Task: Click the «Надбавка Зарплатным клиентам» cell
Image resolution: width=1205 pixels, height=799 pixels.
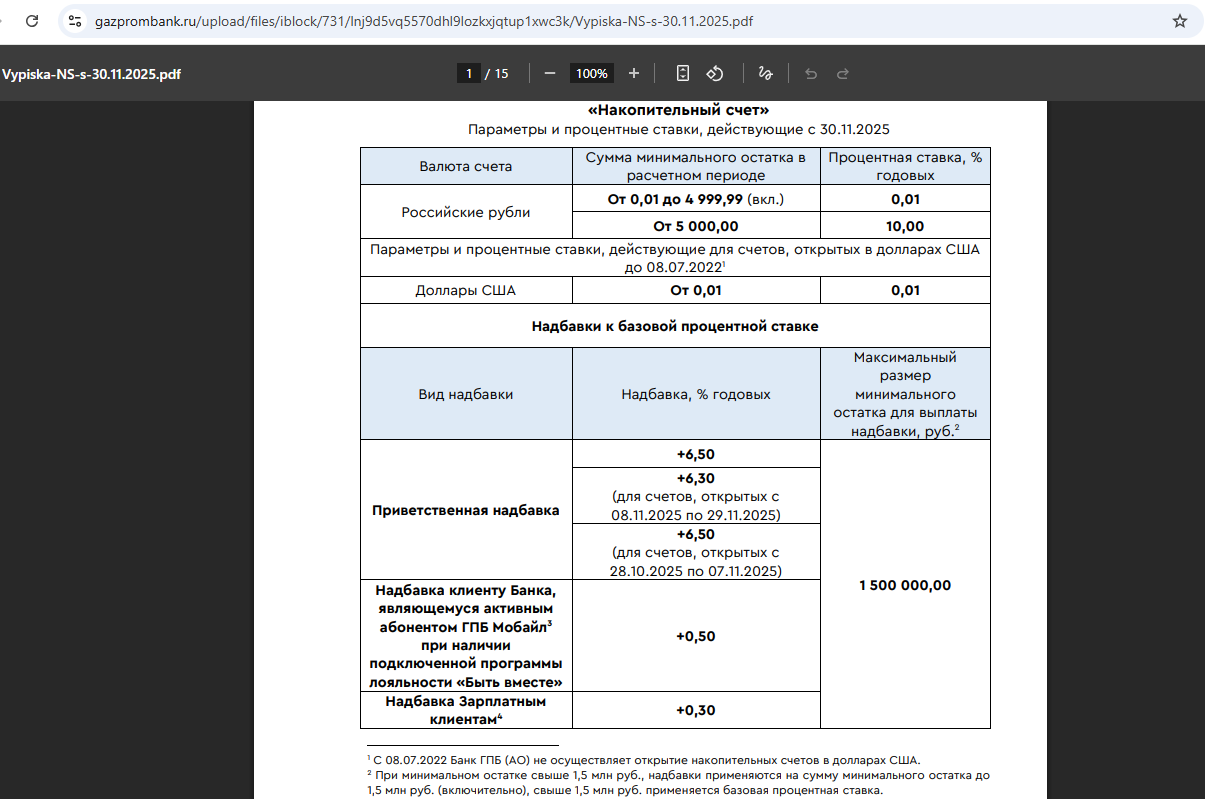Action: coord(465,710)
